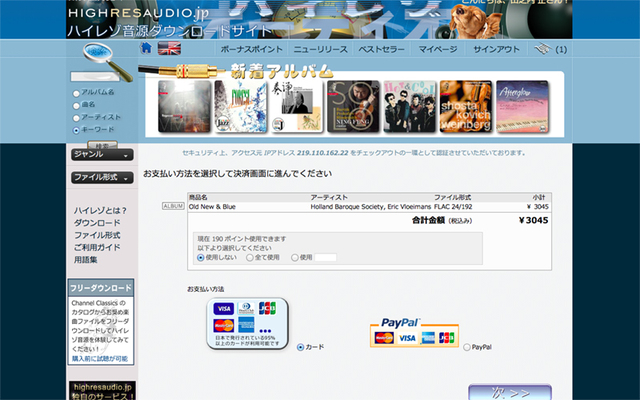The width and height of the screenshot is (640, 400).
Task: Click the Old New & Blue product name
Action: pos(212,207)
